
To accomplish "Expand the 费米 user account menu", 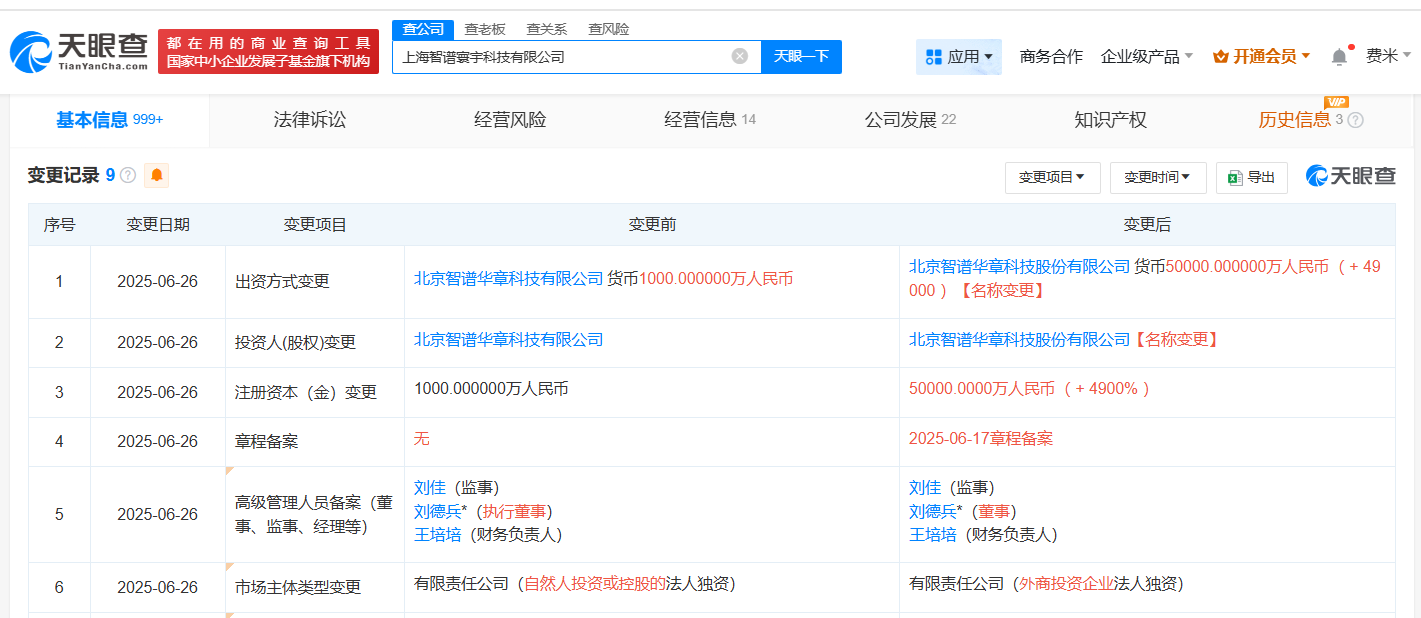I will point(1388,56).
